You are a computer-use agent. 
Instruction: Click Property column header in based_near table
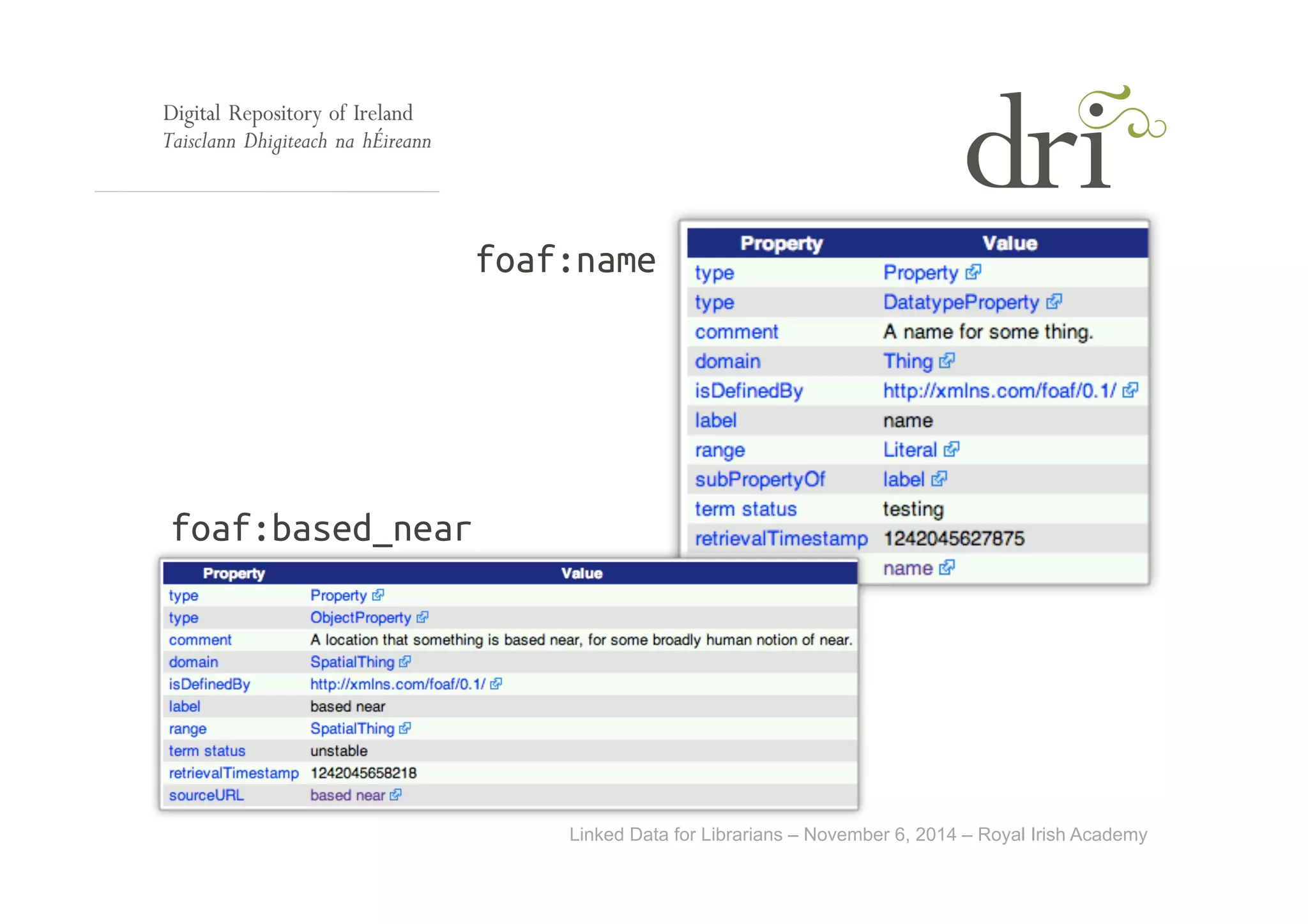[234, 573]
